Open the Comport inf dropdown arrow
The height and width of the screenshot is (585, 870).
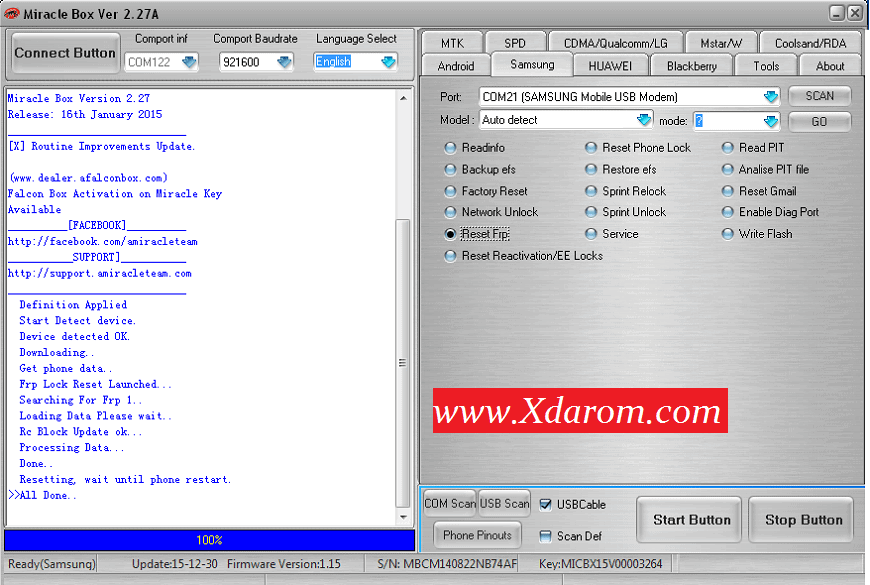click(189, 62)
